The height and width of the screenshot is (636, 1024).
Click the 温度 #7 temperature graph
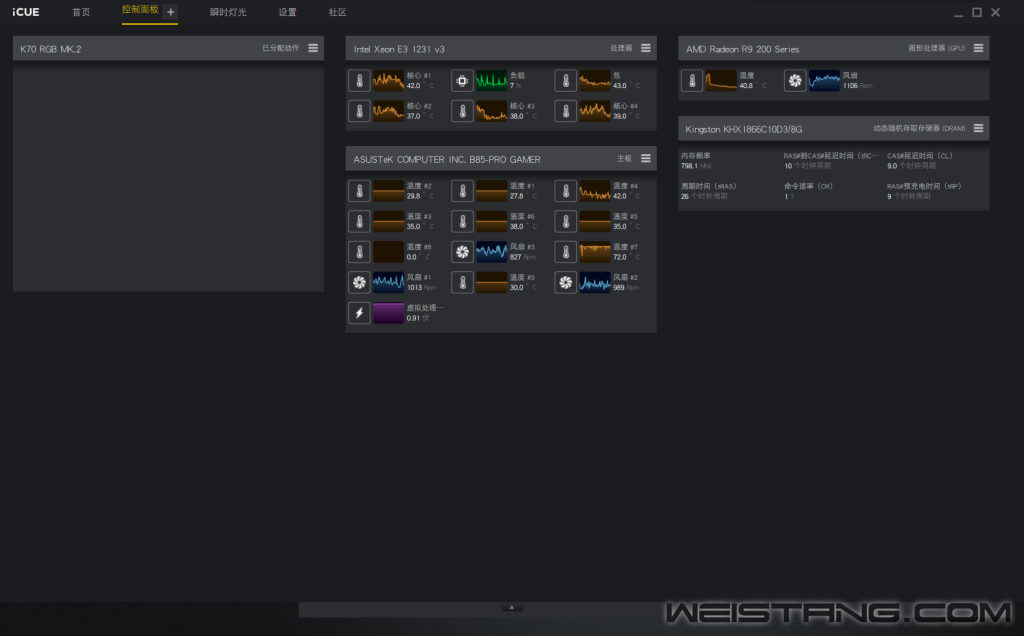tap(595, 251)
